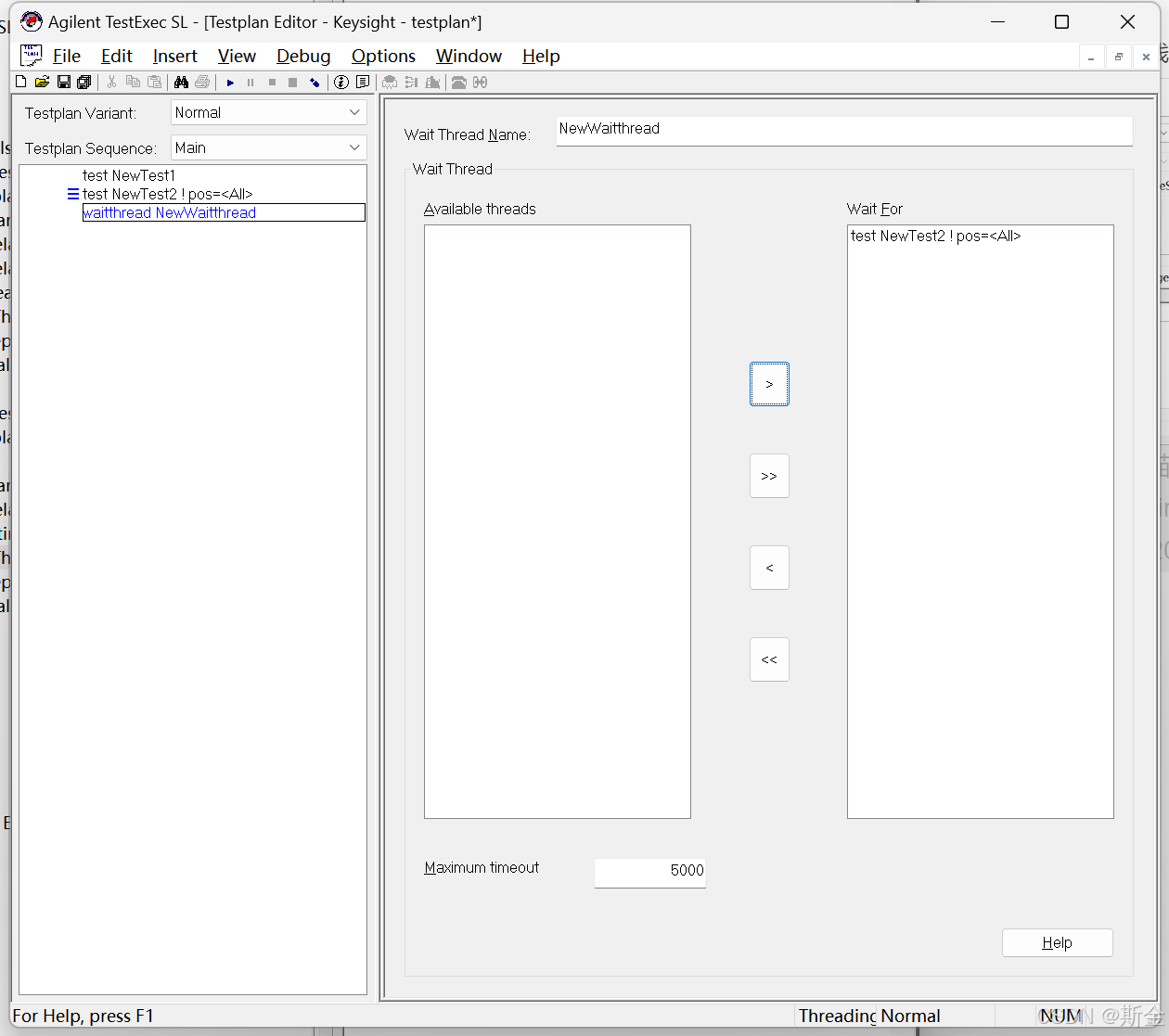The image size is (1169, 1036).
Task: Click the blue step/debug tool icon
Action: click(315, 83)
